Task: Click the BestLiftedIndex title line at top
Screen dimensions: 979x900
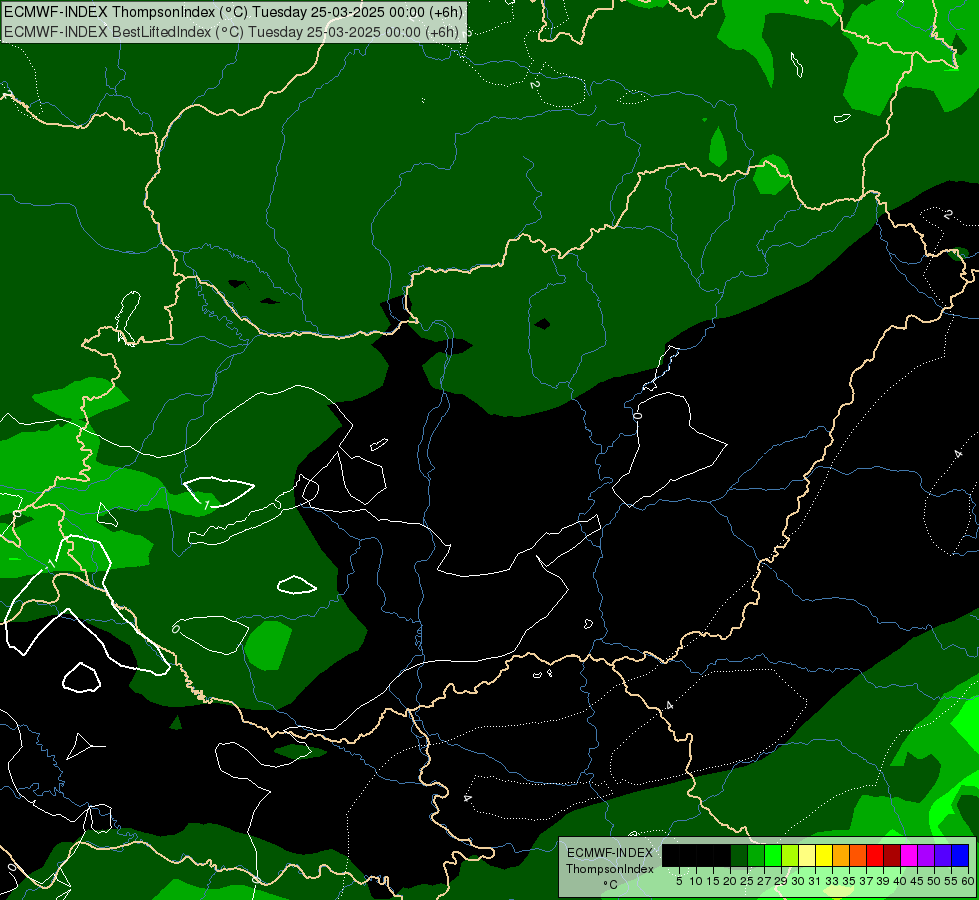Action: pos(231,31)
